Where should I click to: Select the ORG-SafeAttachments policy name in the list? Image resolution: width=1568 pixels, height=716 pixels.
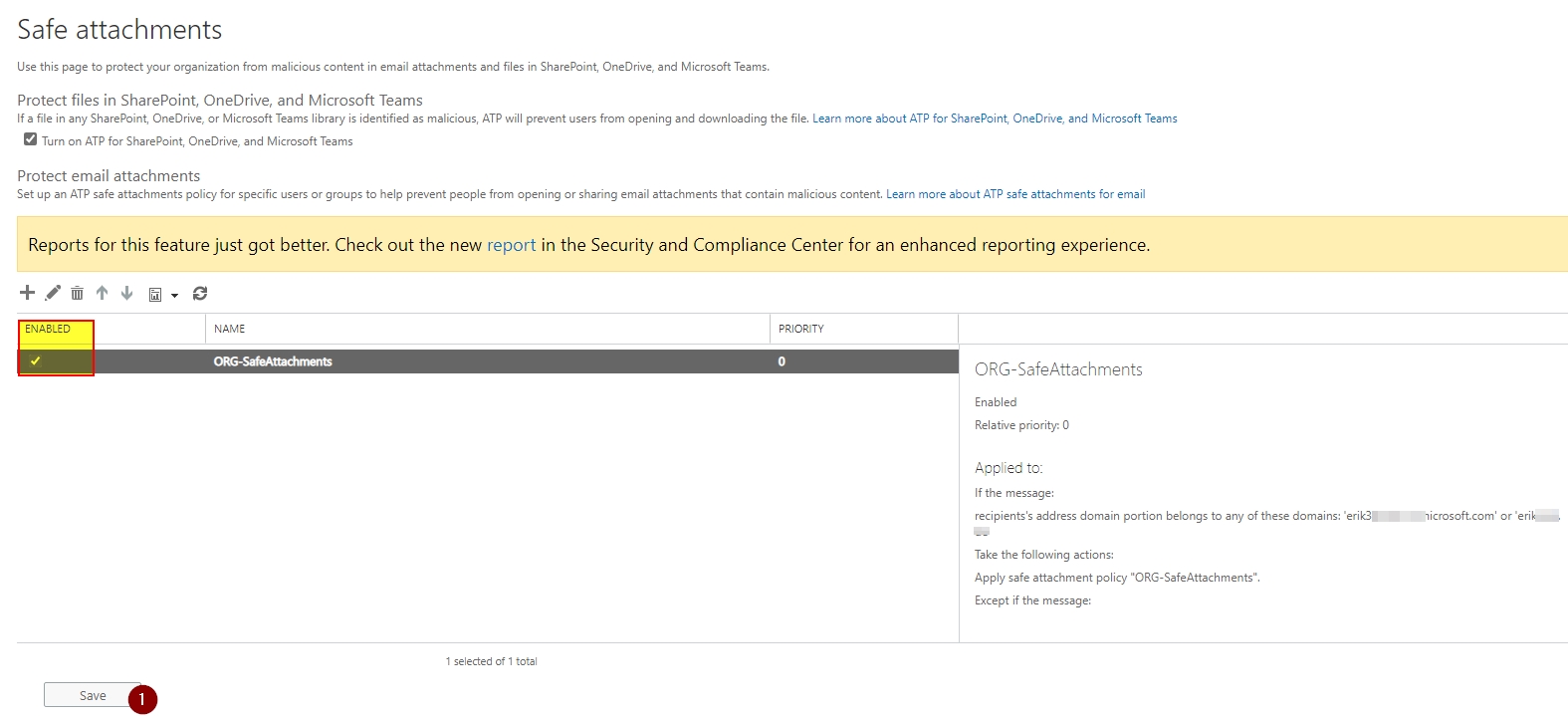pos(273,361)
